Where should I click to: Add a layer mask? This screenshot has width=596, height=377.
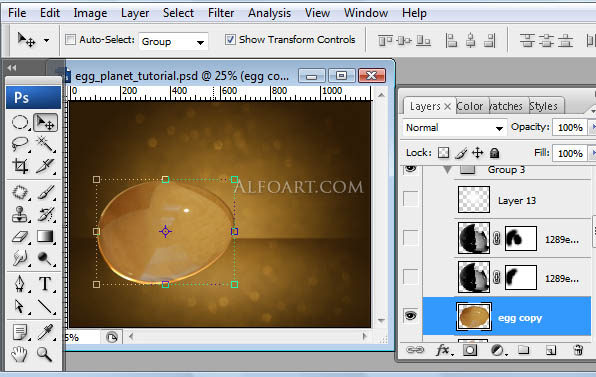[x=470, y=350]
